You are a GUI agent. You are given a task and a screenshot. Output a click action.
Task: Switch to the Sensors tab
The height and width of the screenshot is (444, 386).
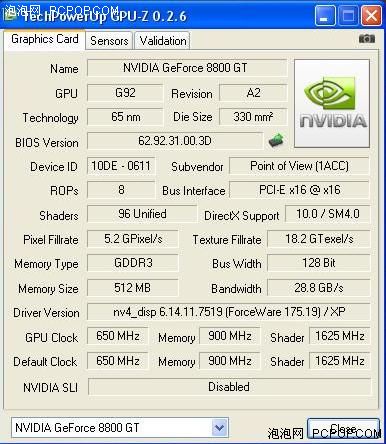(109, 41)
